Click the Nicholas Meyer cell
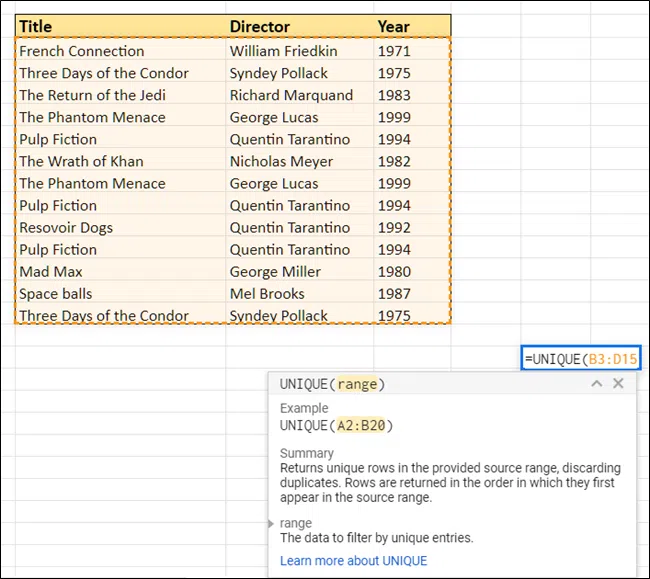The image size is (650, 579). coord(298,161)
